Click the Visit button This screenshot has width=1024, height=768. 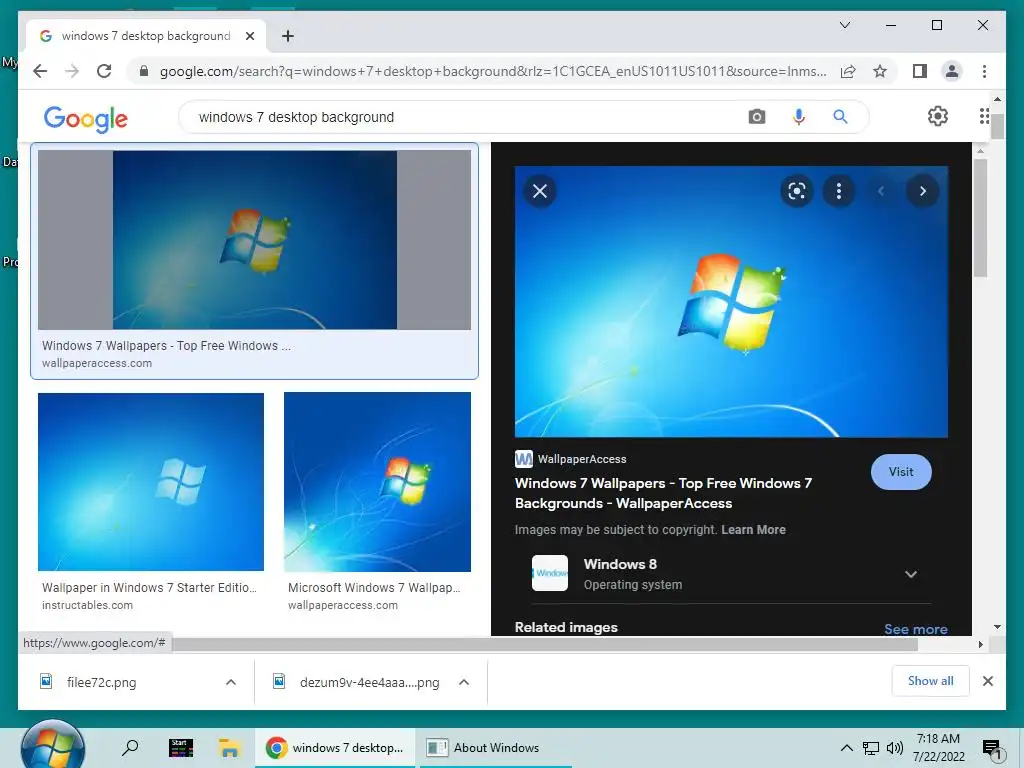[x=901, y=472]
